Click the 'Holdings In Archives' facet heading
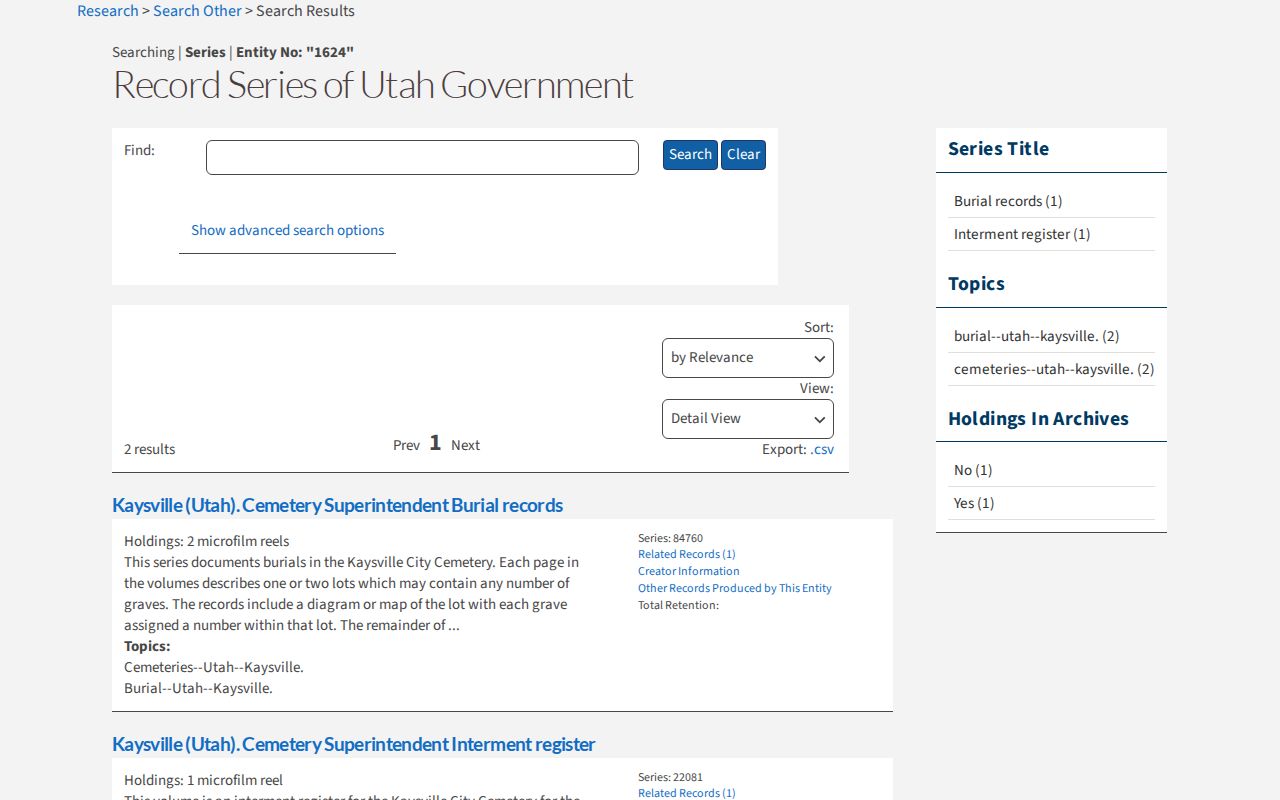1280x800 pixels. pyautogui.click(x=1038, y=419)
